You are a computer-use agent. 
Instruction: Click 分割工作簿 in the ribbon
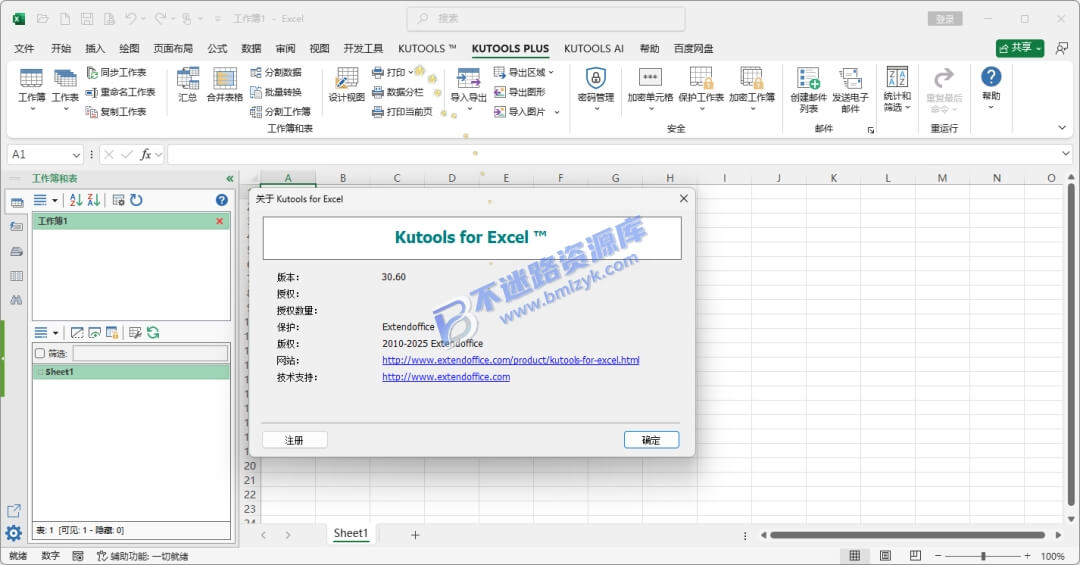click(x=280, y=112)
